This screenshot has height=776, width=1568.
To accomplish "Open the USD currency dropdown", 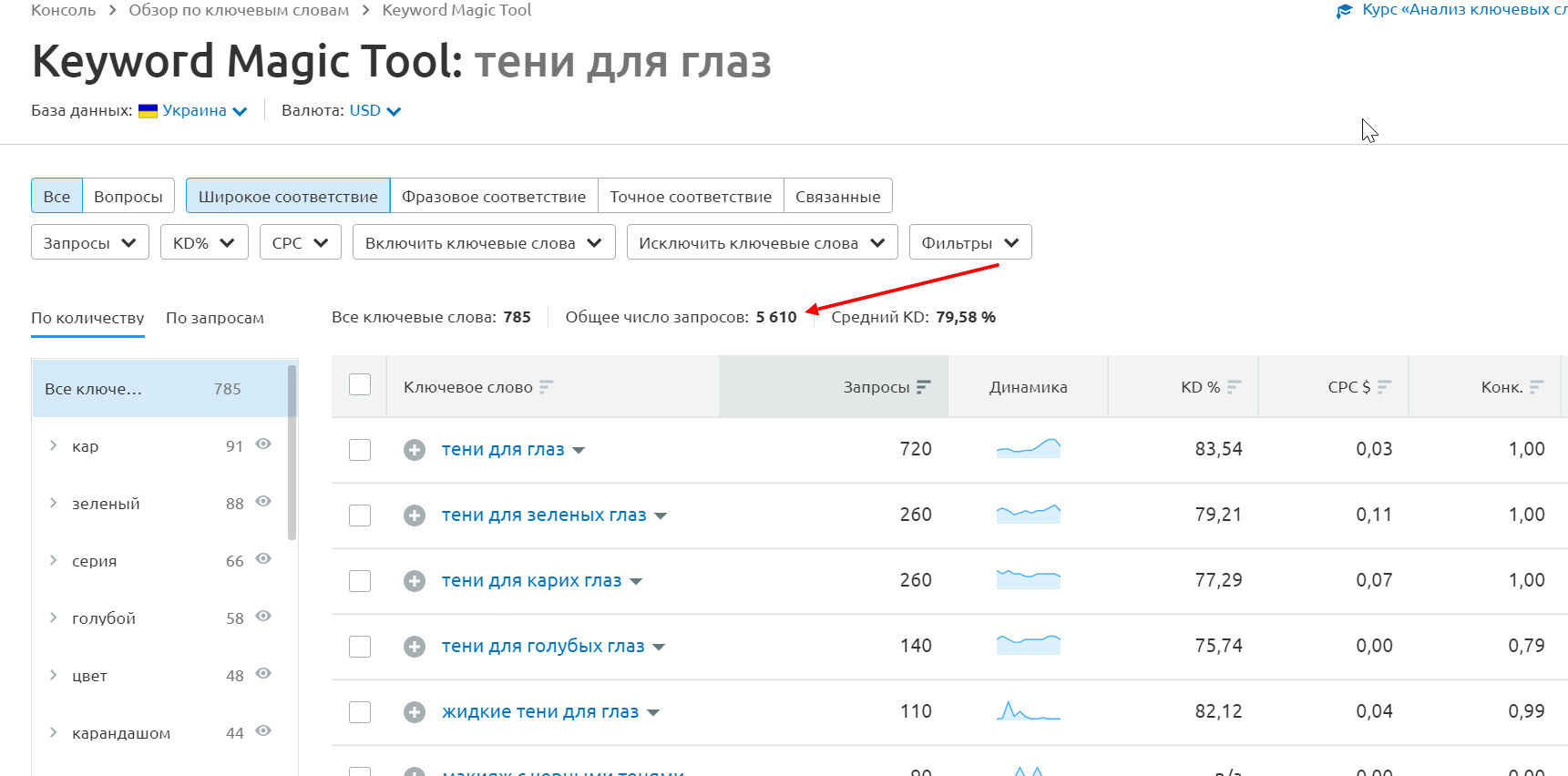I will [x=375, y=111].
